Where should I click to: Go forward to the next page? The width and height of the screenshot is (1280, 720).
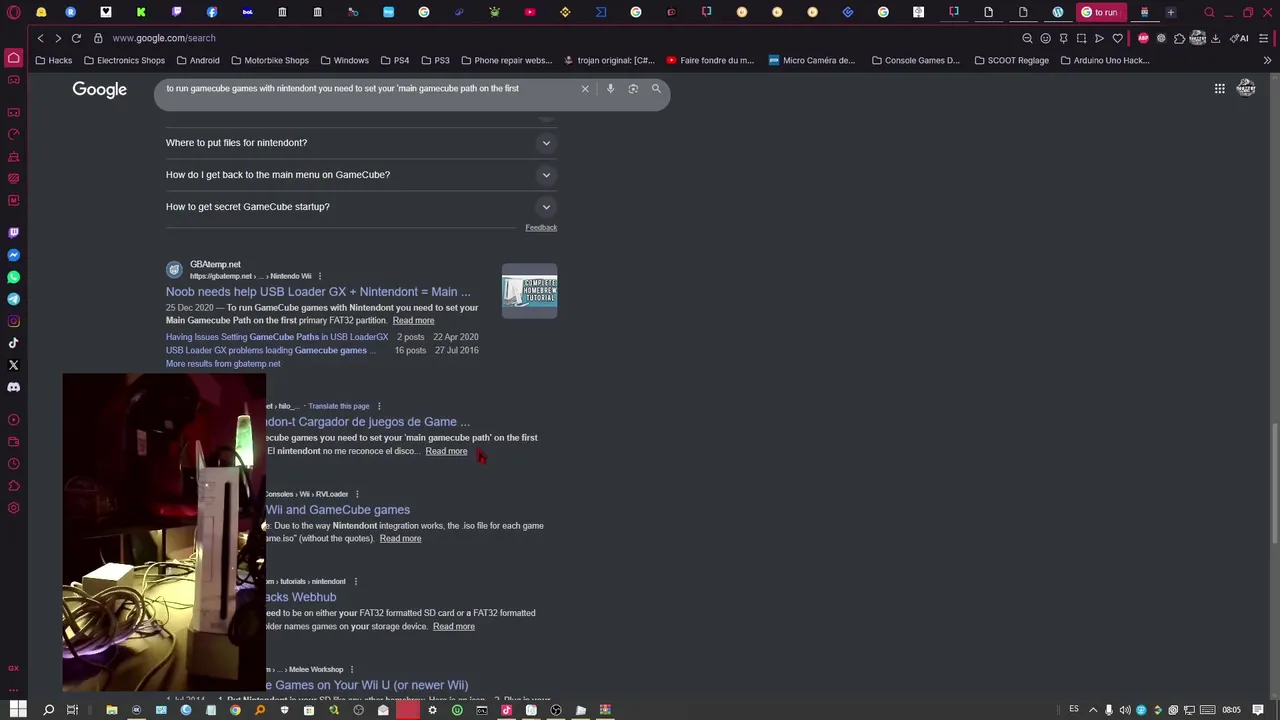pyautogui.click(x=58, y=38)
